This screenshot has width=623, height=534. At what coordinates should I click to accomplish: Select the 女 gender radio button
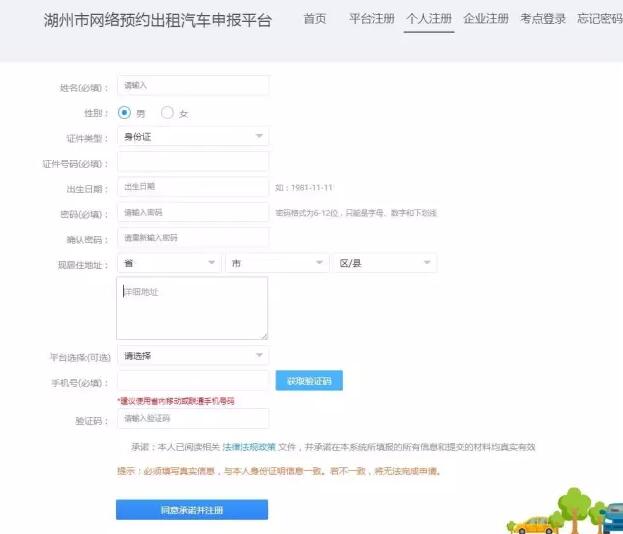(x=167, y=113)
